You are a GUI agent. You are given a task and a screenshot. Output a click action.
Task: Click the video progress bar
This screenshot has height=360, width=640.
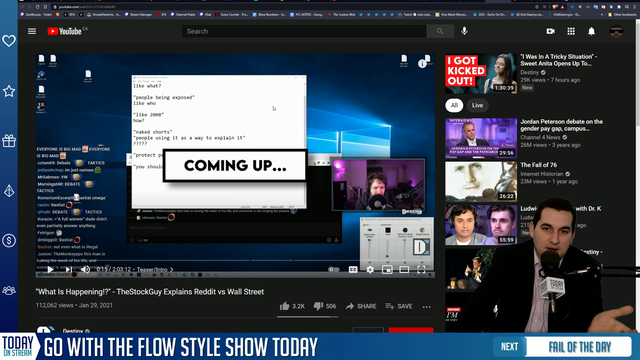pyautogui.click(x=235, y=260)
